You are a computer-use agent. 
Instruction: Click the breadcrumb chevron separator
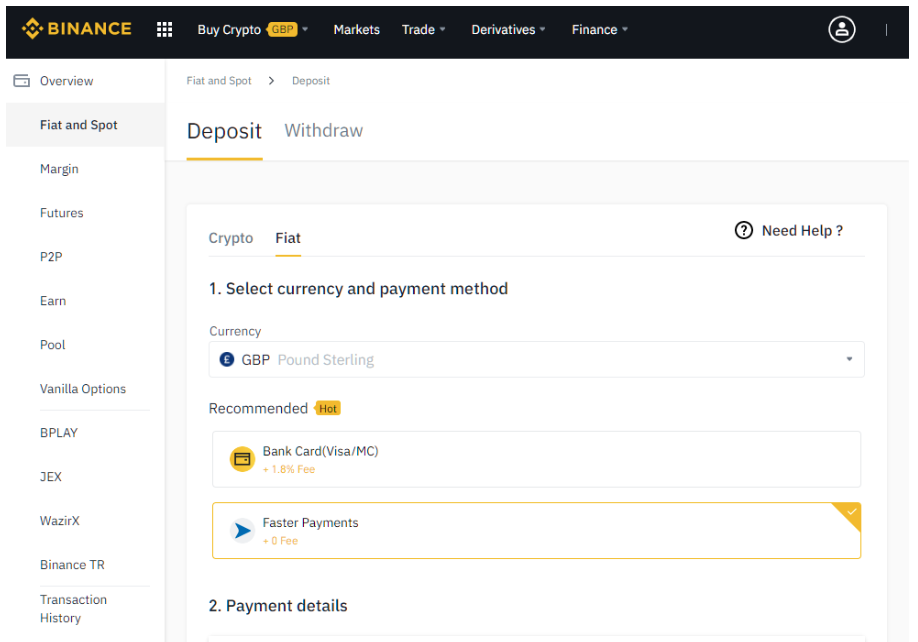pos(271,81)
